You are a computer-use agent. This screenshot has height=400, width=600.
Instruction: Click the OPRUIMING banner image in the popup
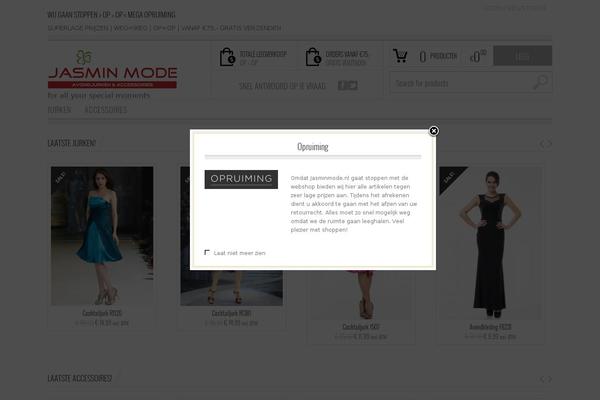(241, 179)
